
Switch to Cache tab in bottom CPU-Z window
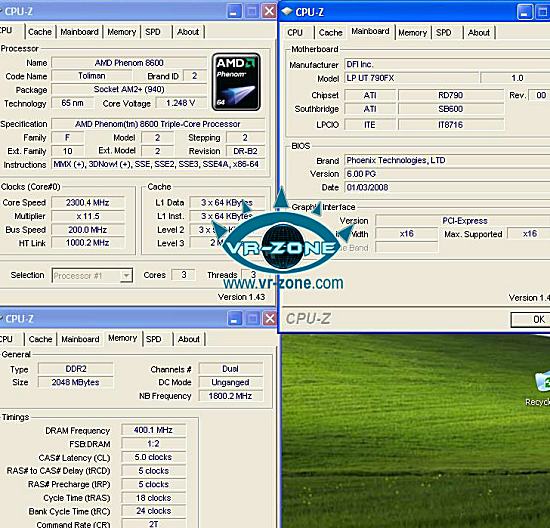[x=41, y=339]
